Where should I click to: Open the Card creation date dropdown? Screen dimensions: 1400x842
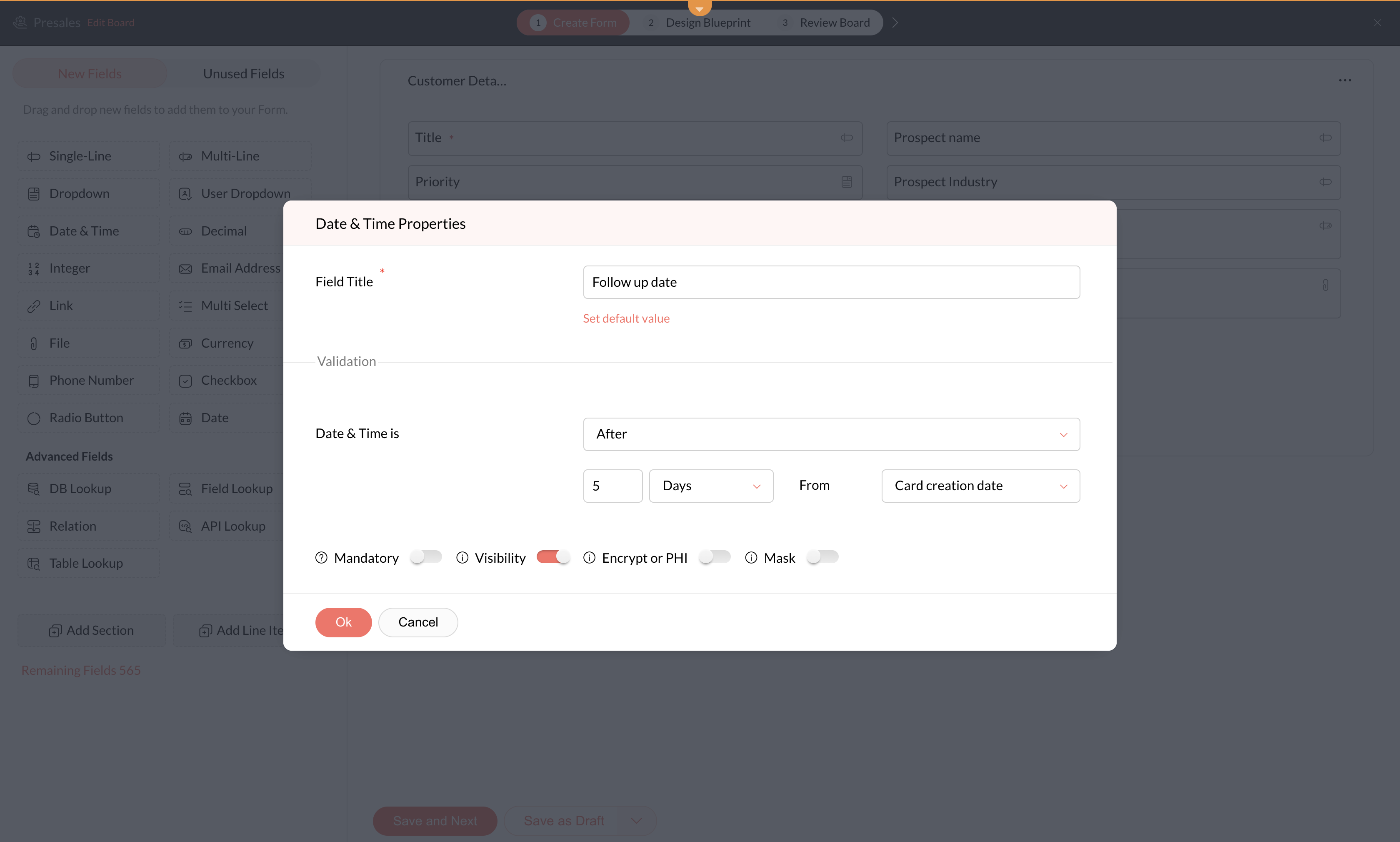click(980, 486)
